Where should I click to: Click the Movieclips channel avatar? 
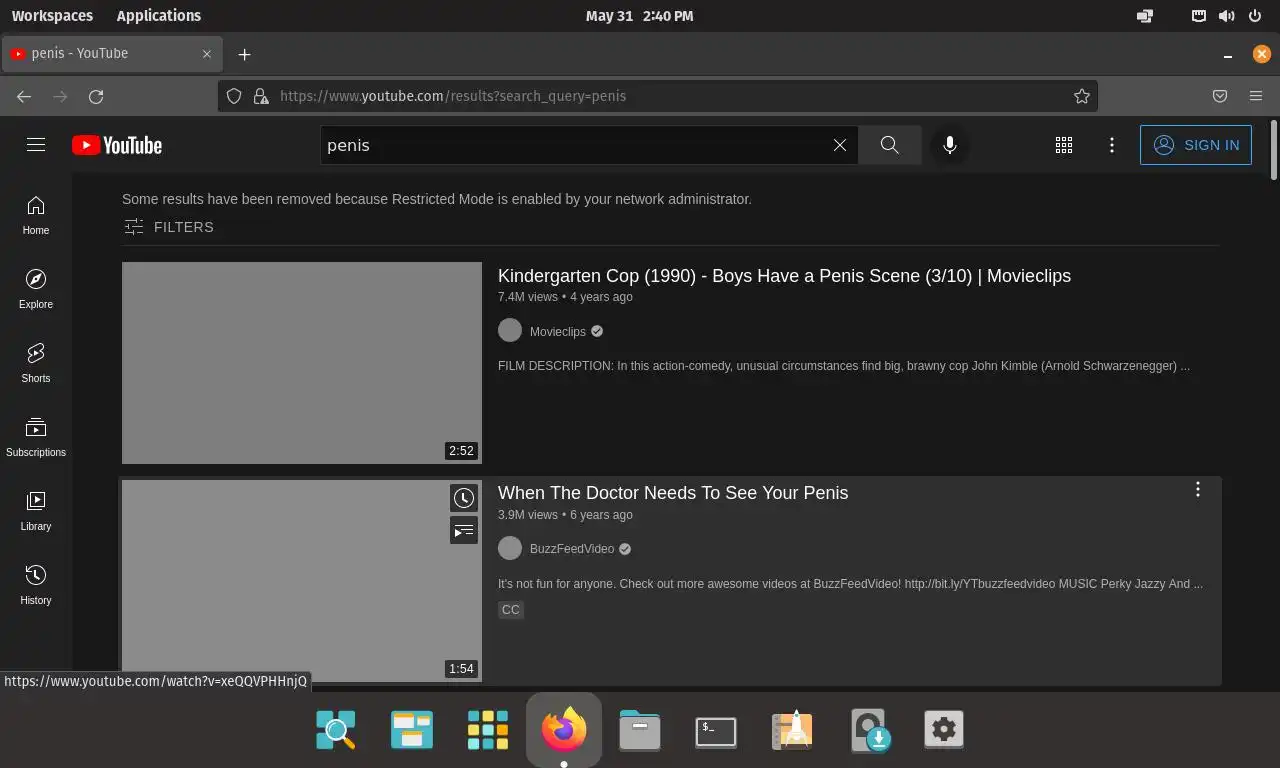click(x=510, y=330)
